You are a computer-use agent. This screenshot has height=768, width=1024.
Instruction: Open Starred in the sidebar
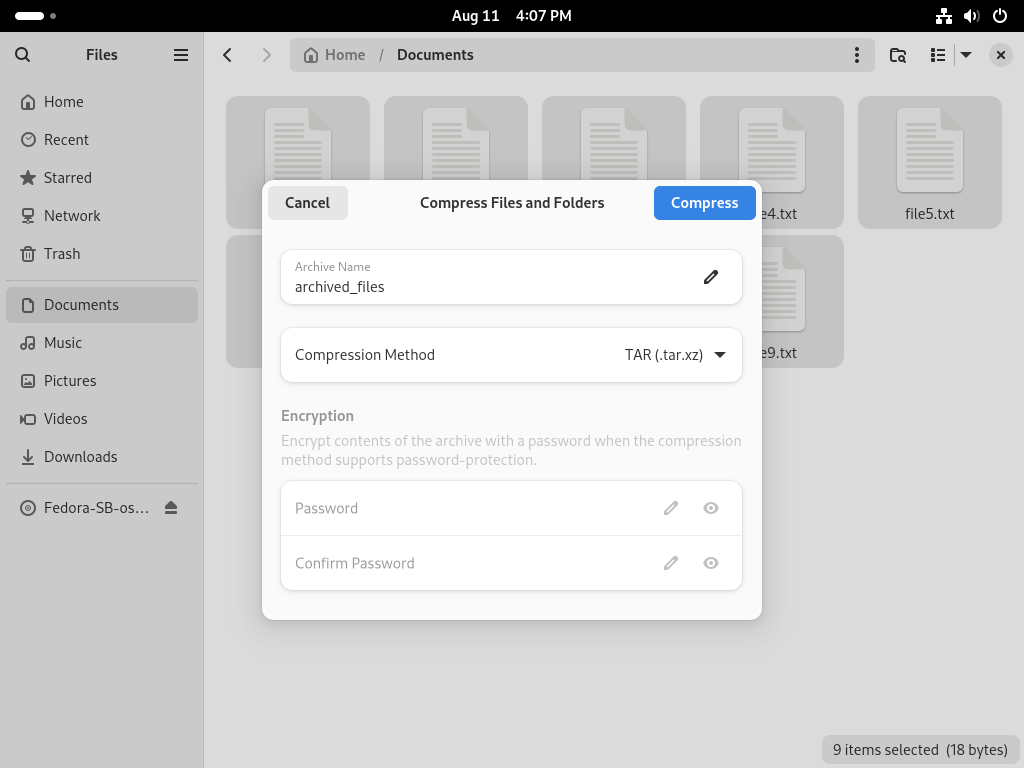(x=102, y=178)
